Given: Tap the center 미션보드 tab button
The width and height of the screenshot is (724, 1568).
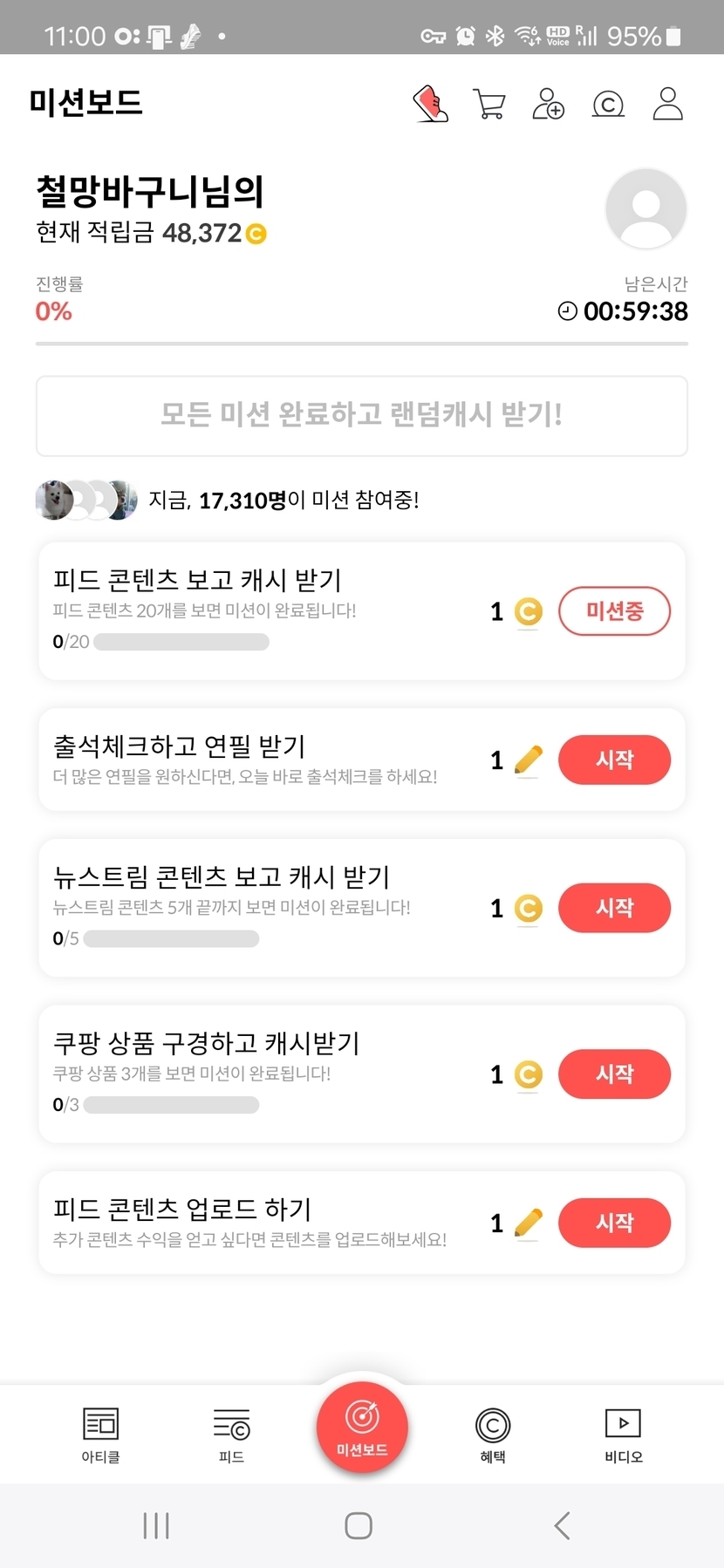Looking at the screenshot, I should [362, 1428].
